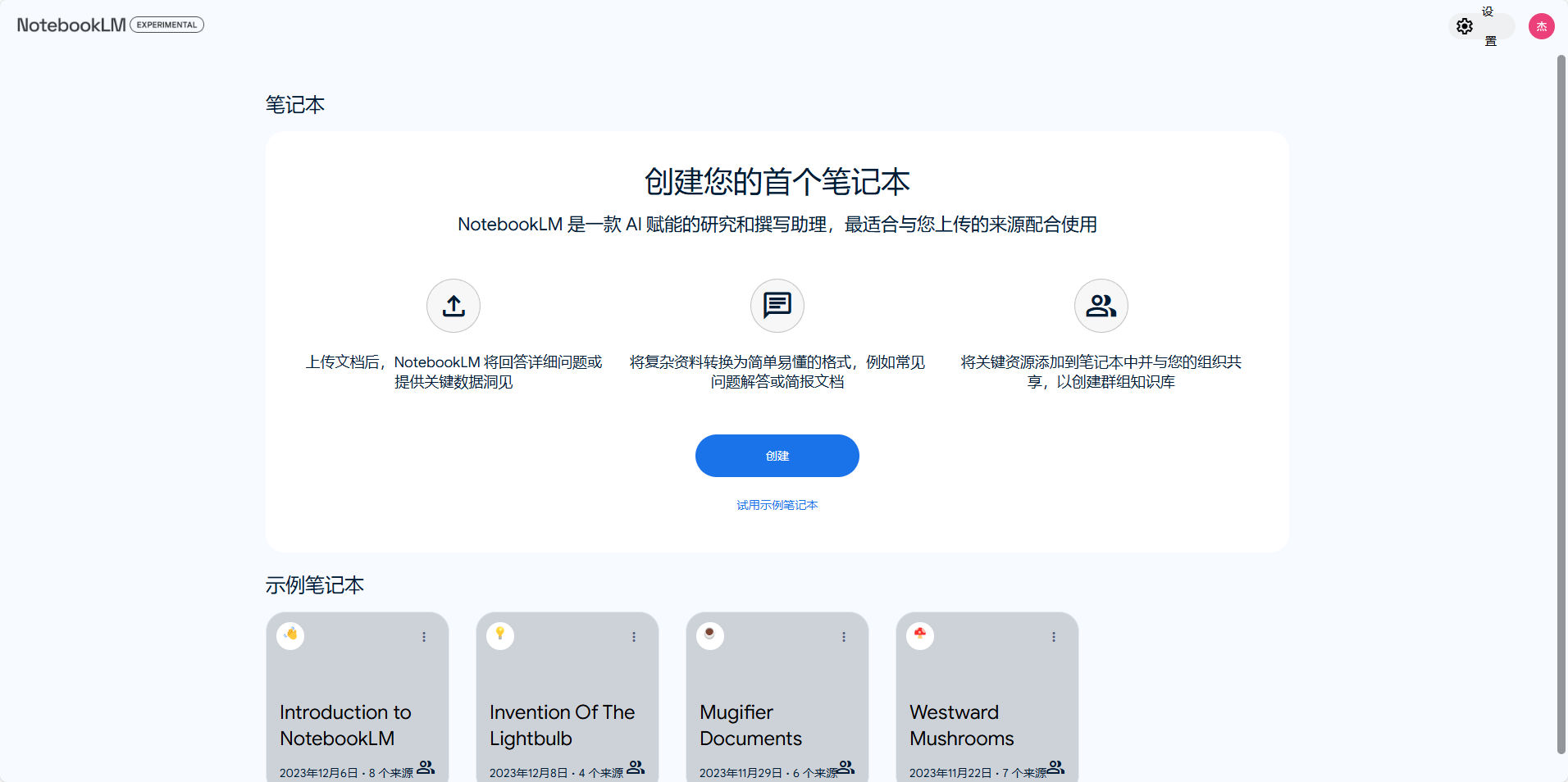The image size is (1568, 782).
Task: Click the EXPERIMENTAL badge
Action: tap(166, 25)
